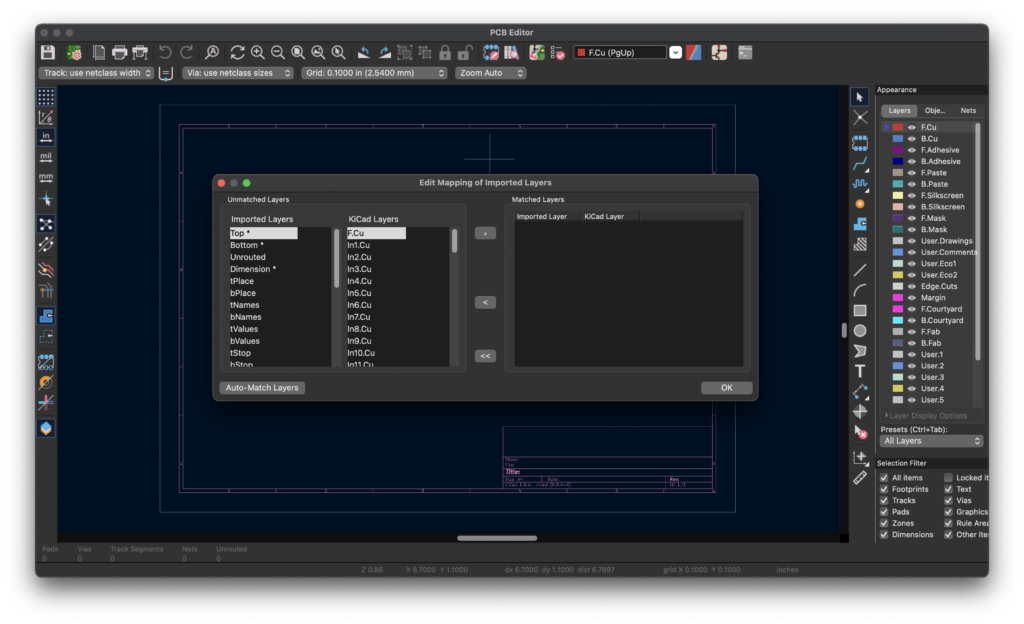Open the scripting console icon
This screenshot has width=1024, height=624.
(x=745, y=52)
